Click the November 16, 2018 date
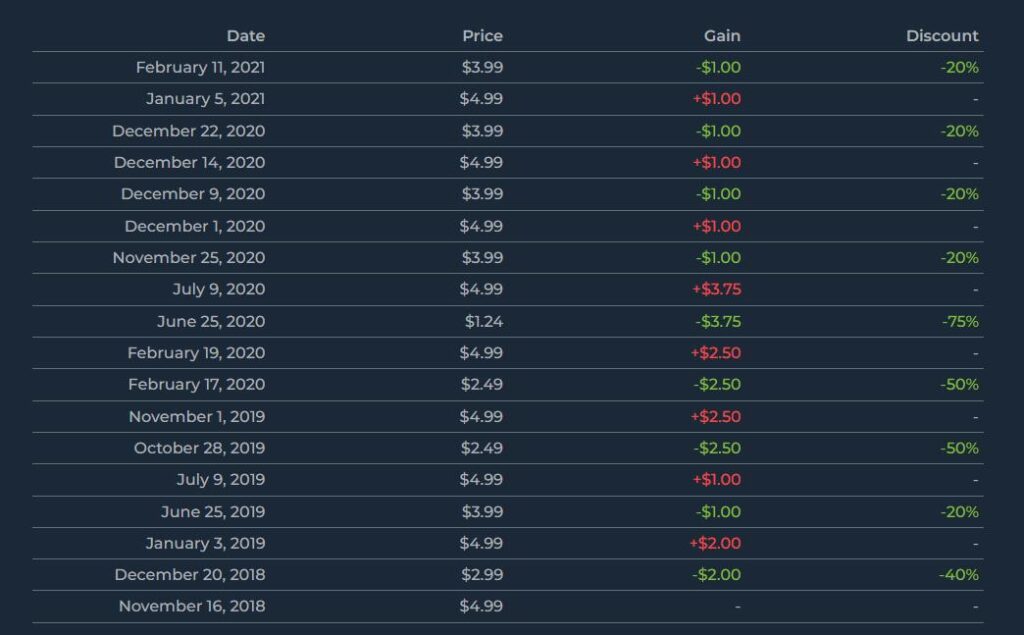 pos(192,606)
